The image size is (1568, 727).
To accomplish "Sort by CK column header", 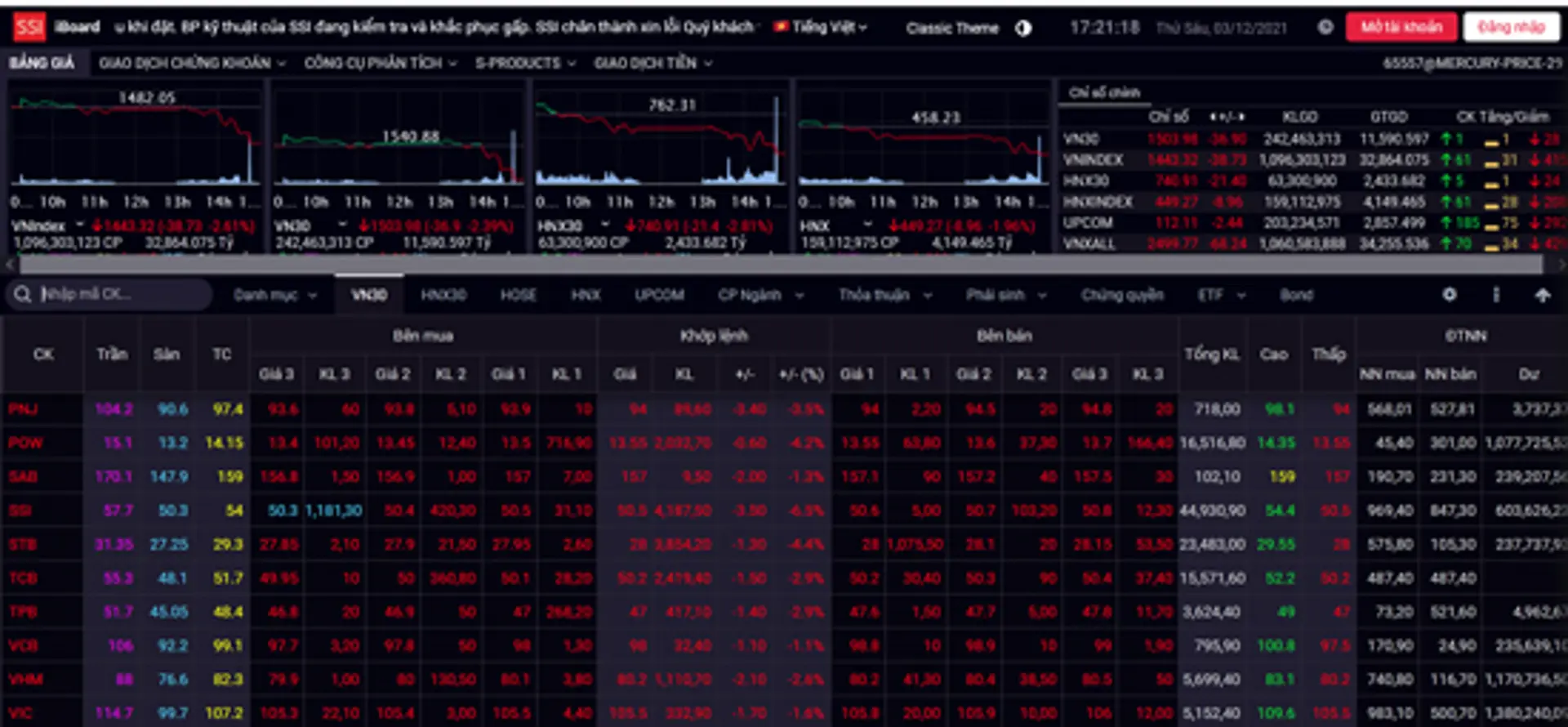I will 43,355.
